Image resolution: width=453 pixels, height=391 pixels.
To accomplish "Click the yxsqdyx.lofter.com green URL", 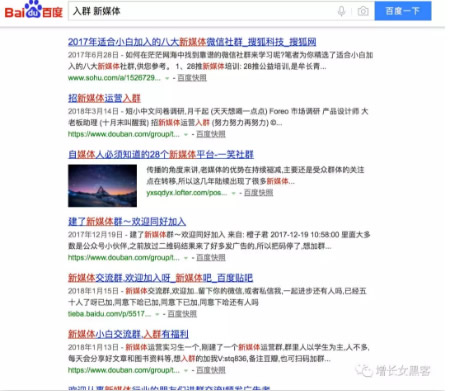I will 187,193.
